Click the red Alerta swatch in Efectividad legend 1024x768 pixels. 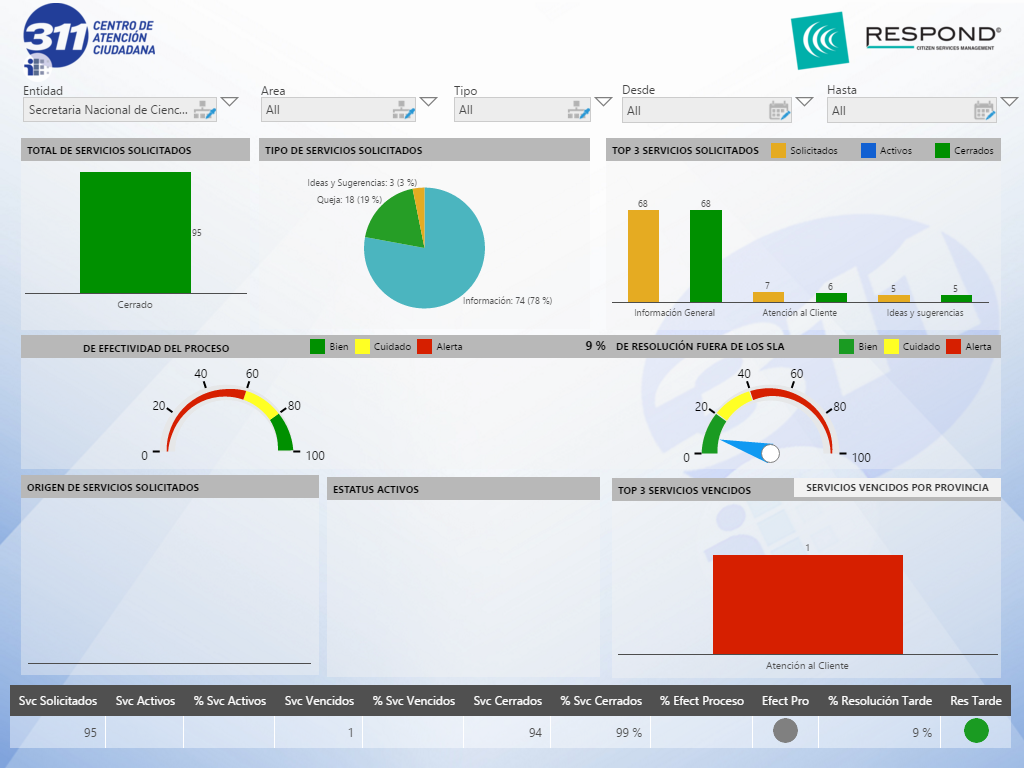coord(424,347)
